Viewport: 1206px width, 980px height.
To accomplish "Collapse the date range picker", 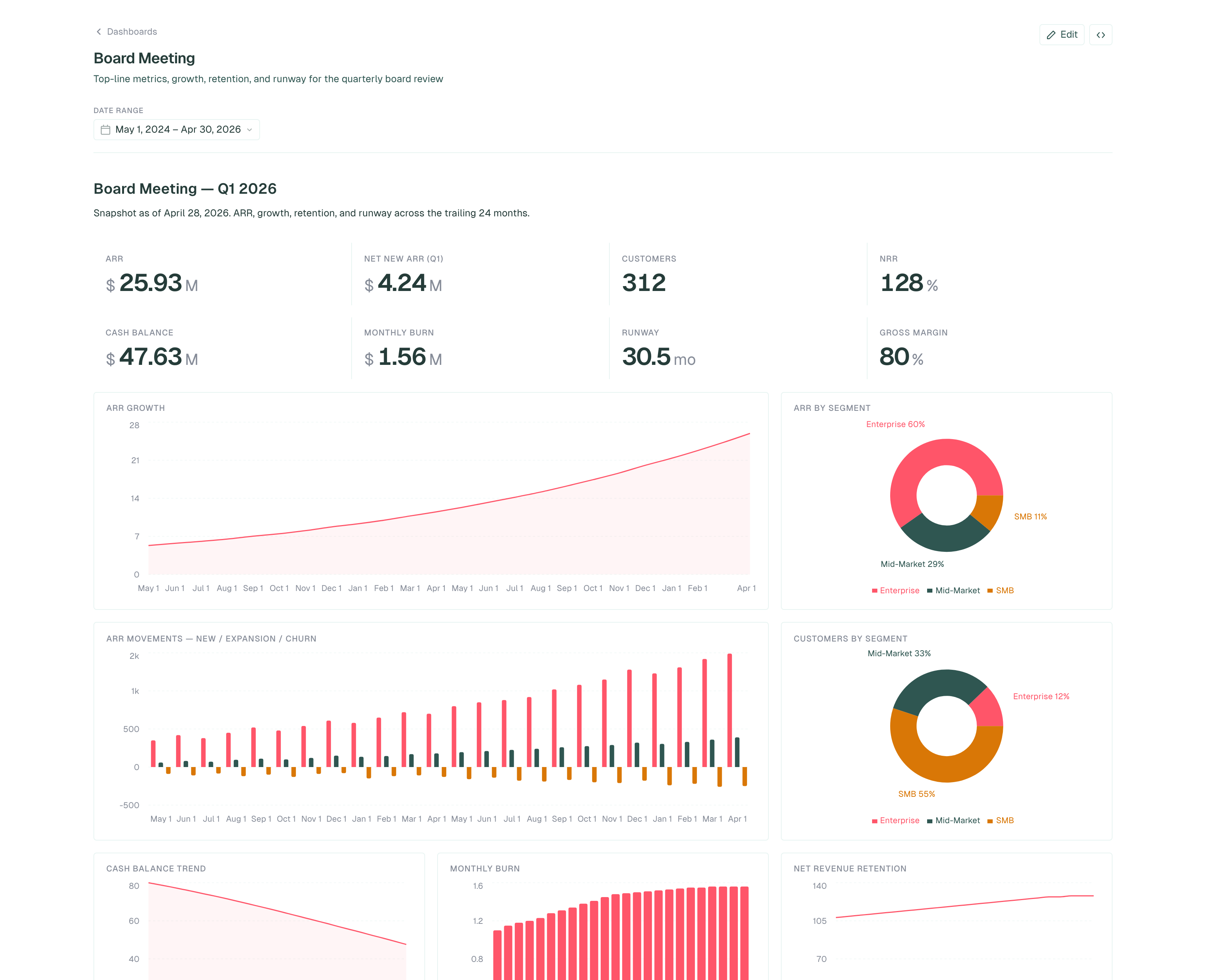I will pos(176,129).
